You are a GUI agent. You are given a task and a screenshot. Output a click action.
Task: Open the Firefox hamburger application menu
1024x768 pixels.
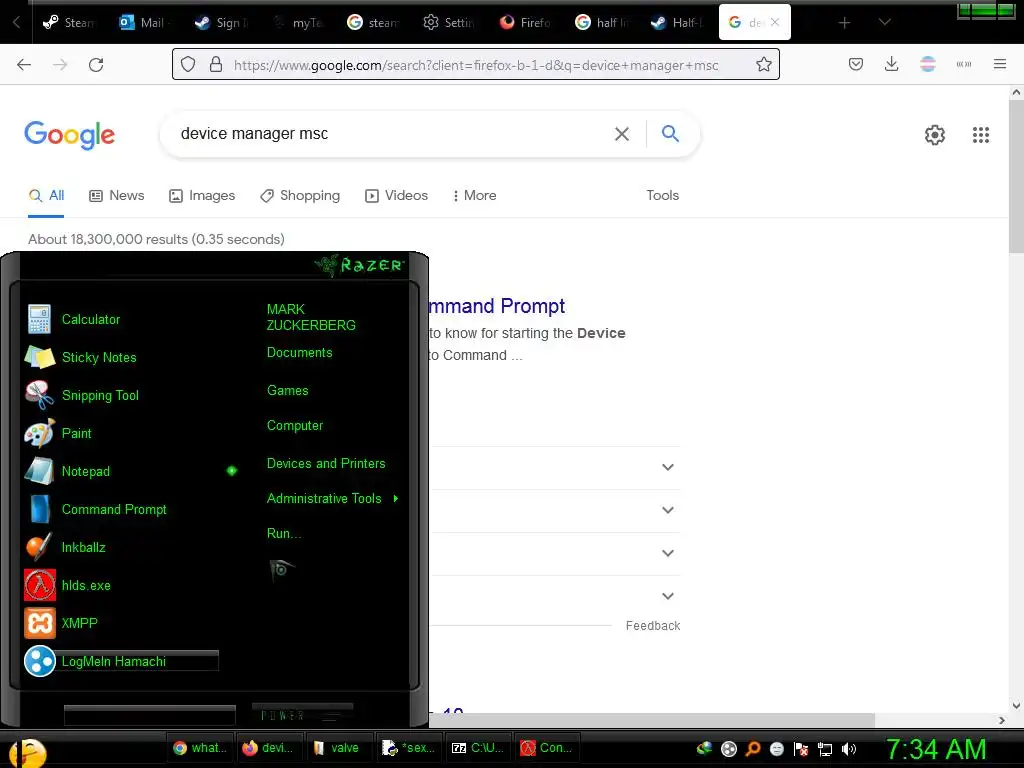[x=999, y=64]
